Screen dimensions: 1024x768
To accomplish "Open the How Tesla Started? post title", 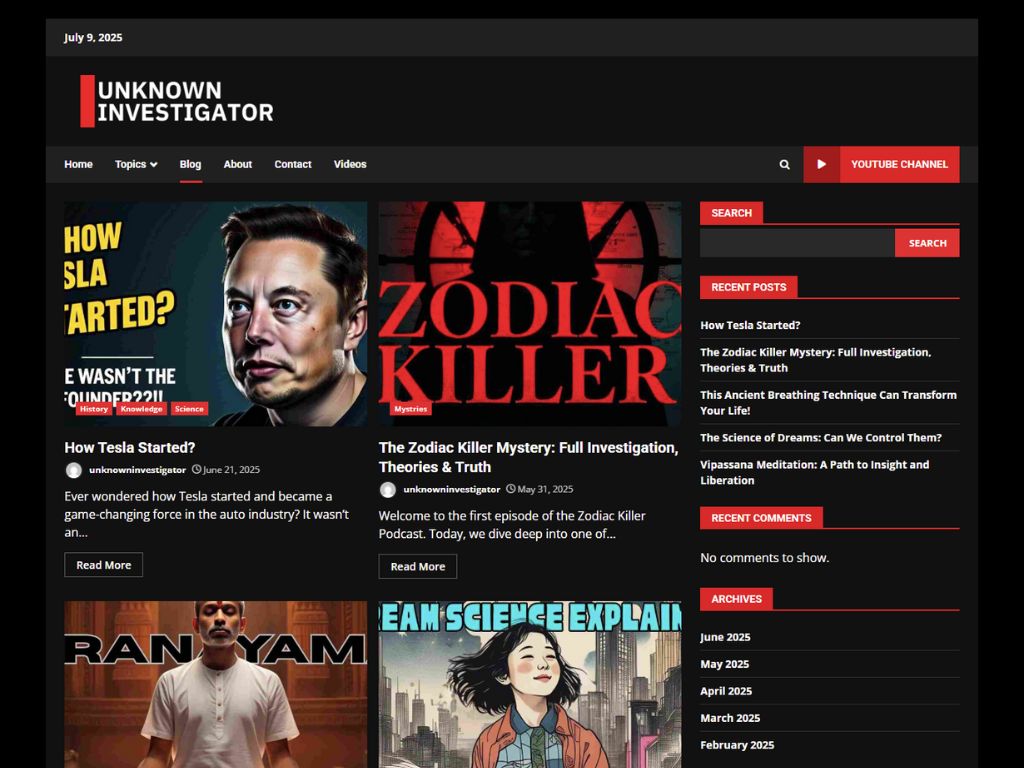I will pyautogui.click(x=130, y=448).
